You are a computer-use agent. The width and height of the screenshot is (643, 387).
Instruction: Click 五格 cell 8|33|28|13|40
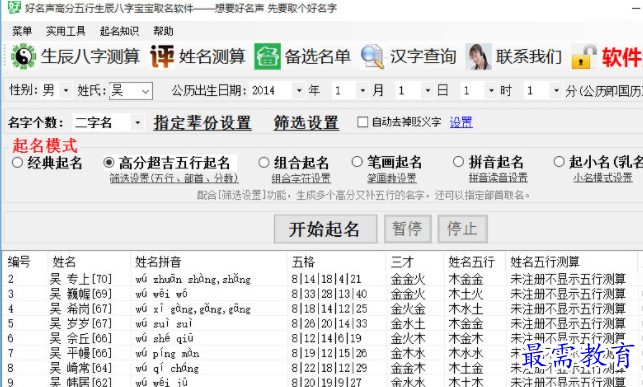pyautogui.click(x=329, y=294)
